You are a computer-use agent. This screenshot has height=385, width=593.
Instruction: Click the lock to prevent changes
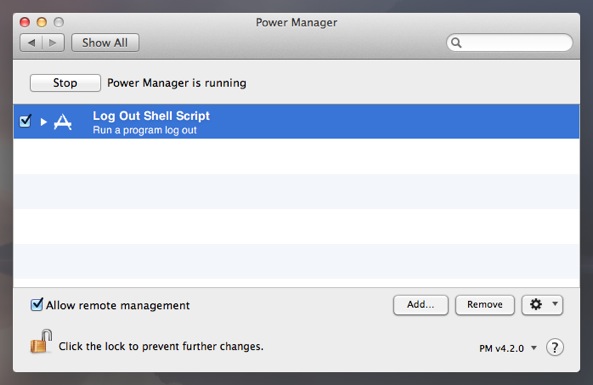click(41, 341)
